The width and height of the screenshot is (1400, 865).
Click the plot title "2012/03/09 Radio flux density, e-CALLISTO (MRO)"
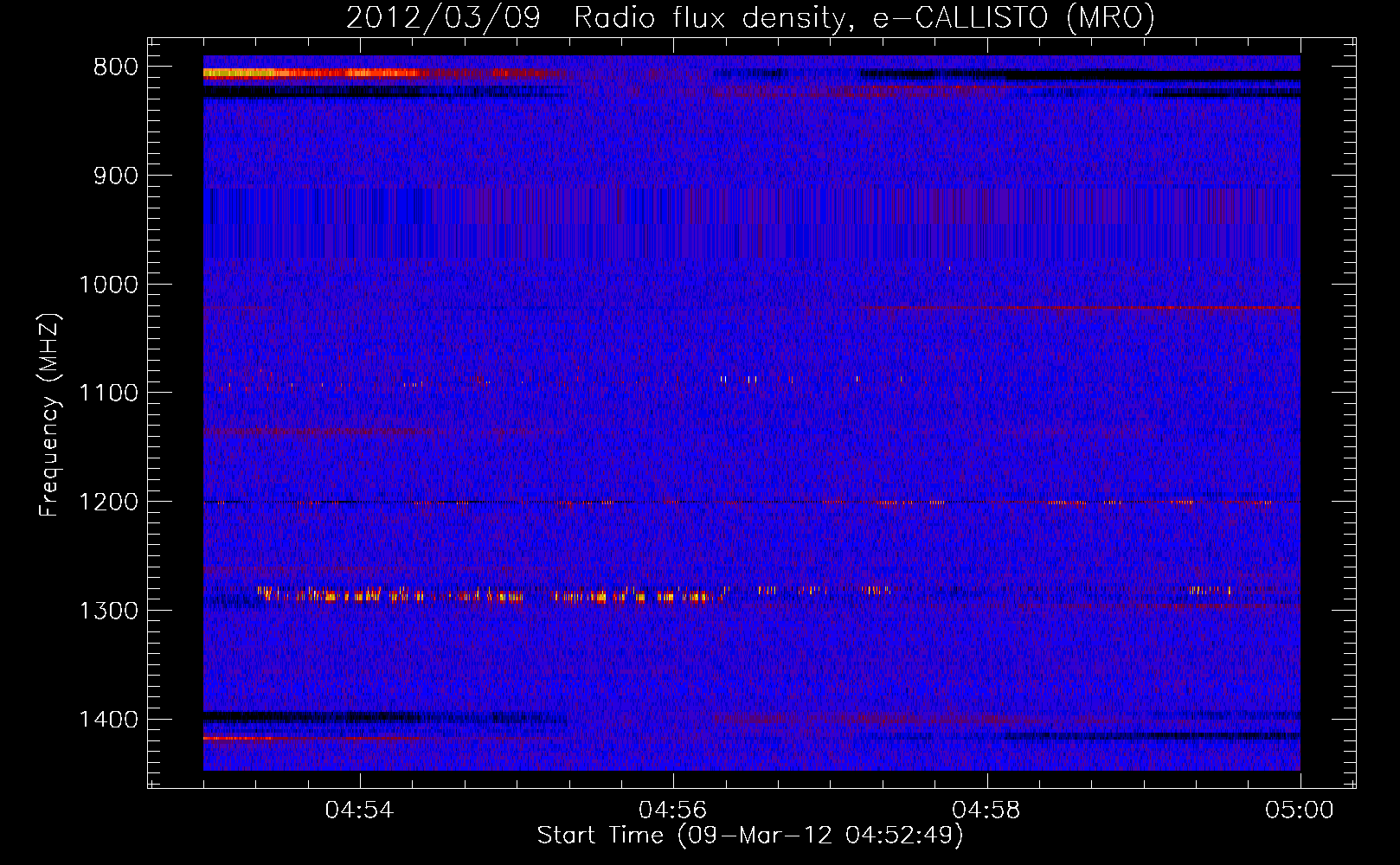(x=750, y=17)
